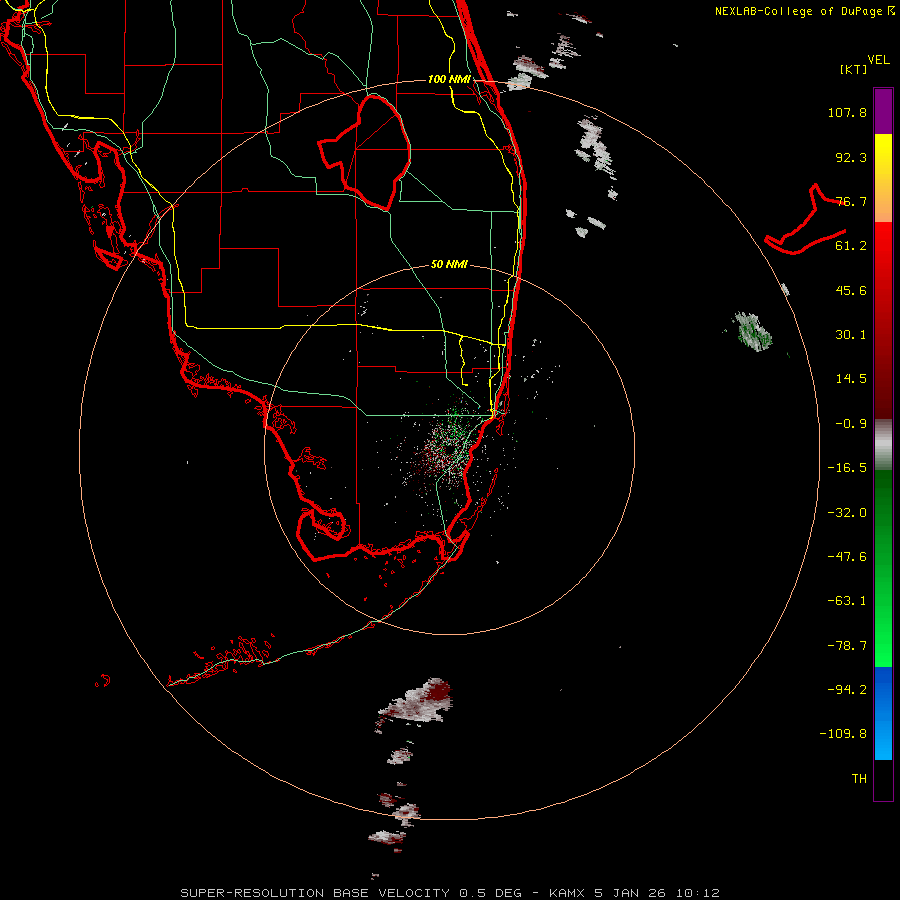Click the [KT] units label

pos(853,69)
